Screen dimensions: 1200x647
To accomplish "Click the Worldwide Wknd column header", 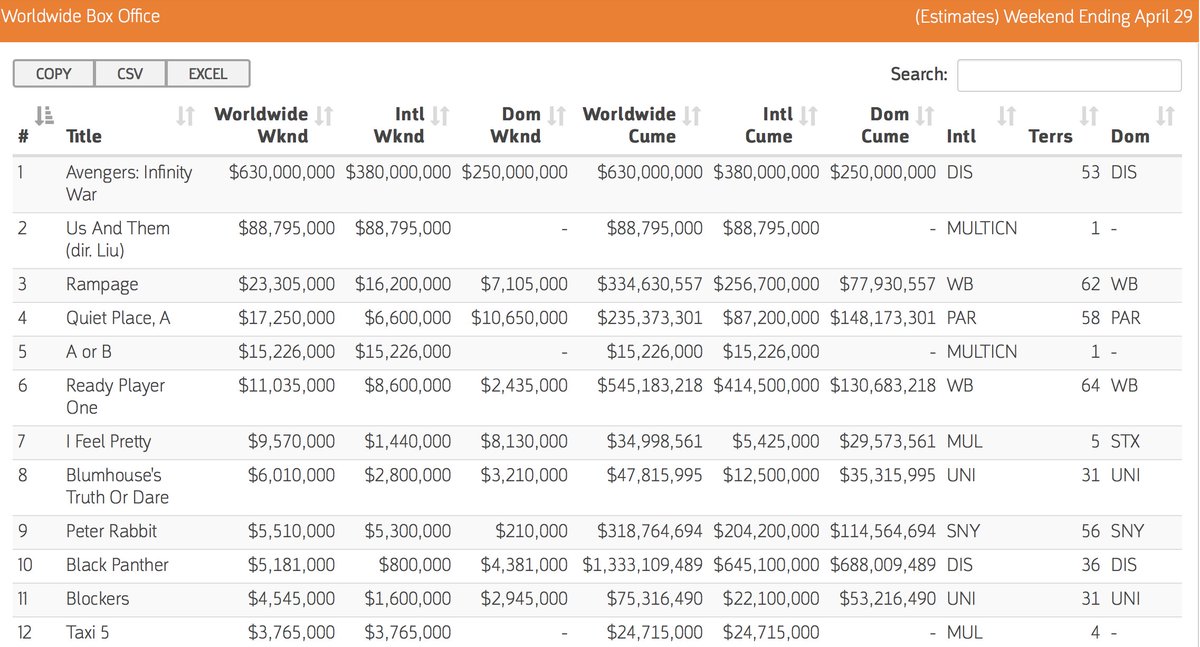I will click(x=261, y=125).
